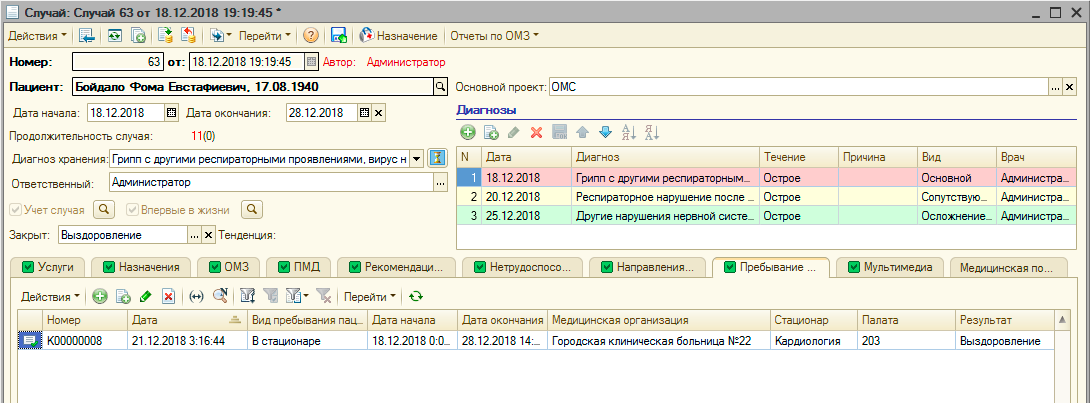Add a new diagnosis with green plus
Viewport: 1090px width, 403px height.
coord(467,132)
